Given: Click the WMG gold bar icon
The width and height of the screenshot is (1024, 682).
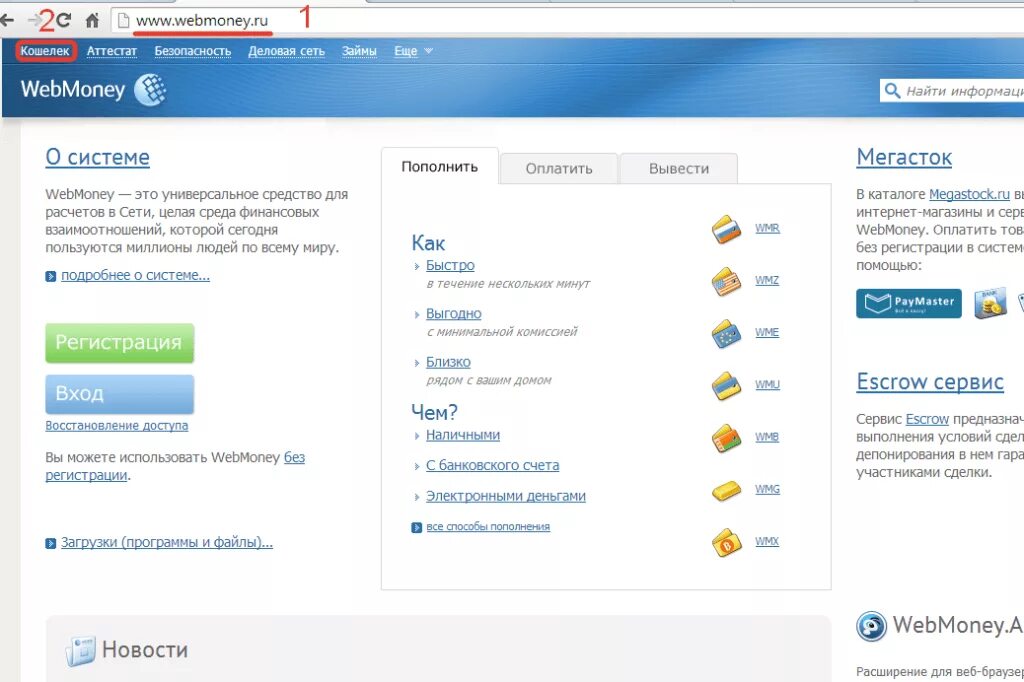Looking at the screenshot, I should point(726,490).
